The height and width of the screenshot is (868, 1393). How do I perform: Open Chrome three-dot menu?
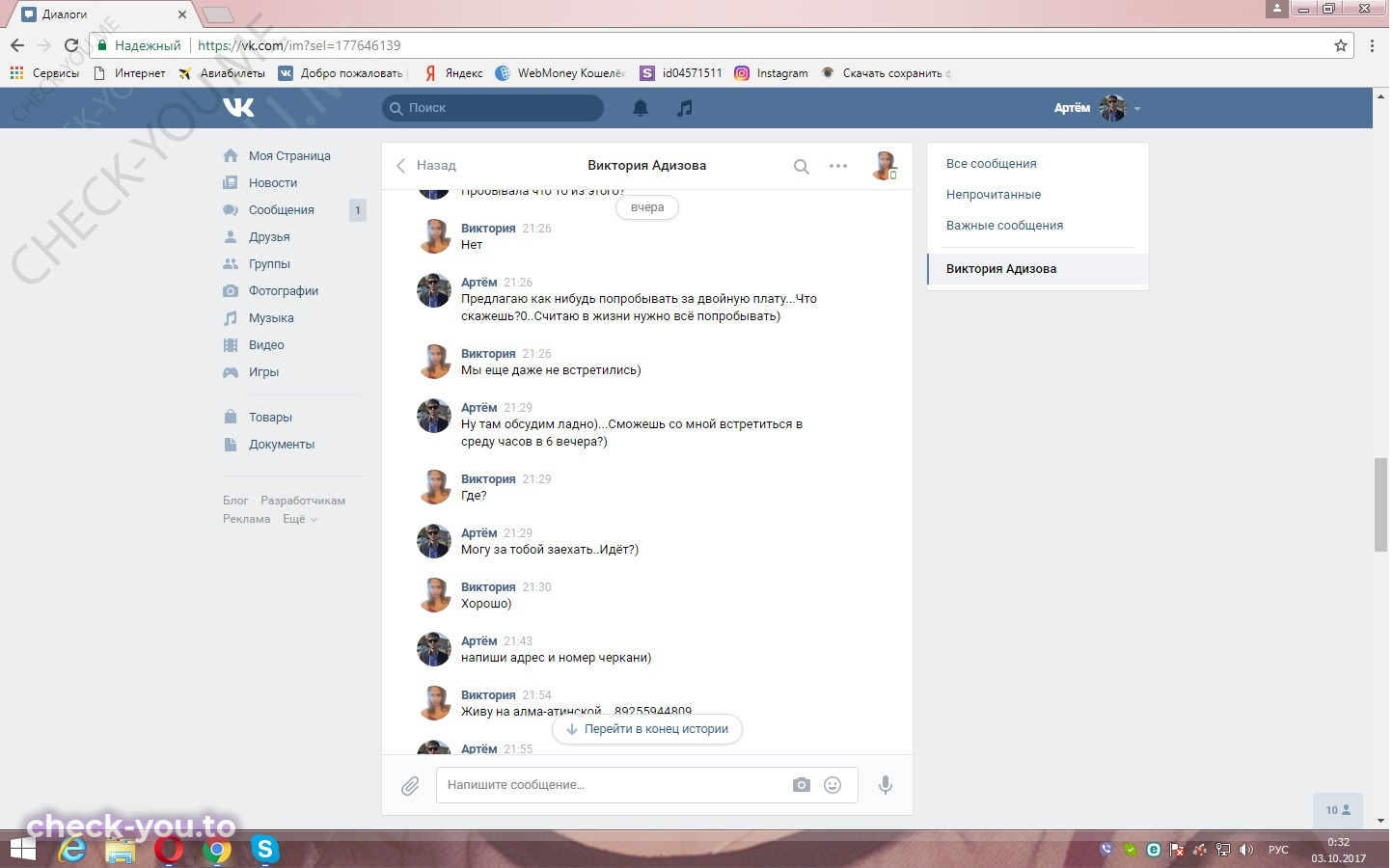[x=1372, y=45]
